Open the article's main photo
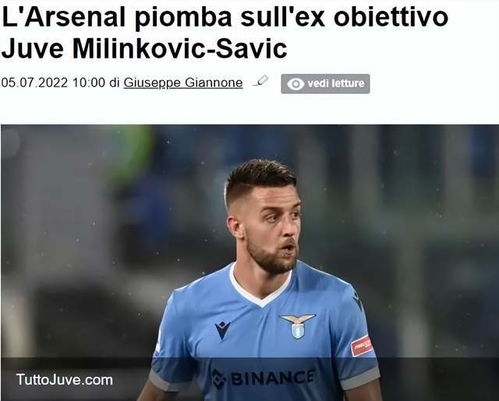 point(250,263)
